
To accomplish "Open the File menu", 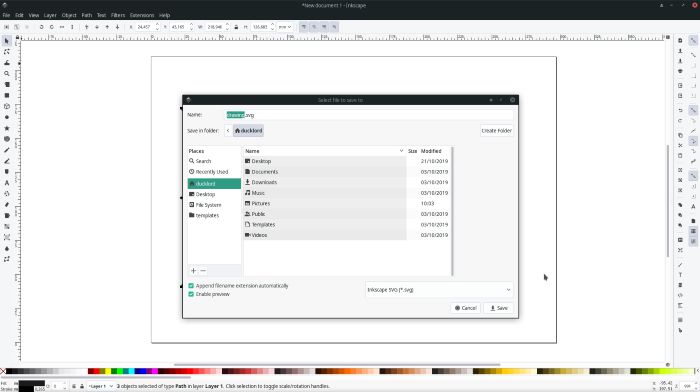I will (x=6, y=15).
